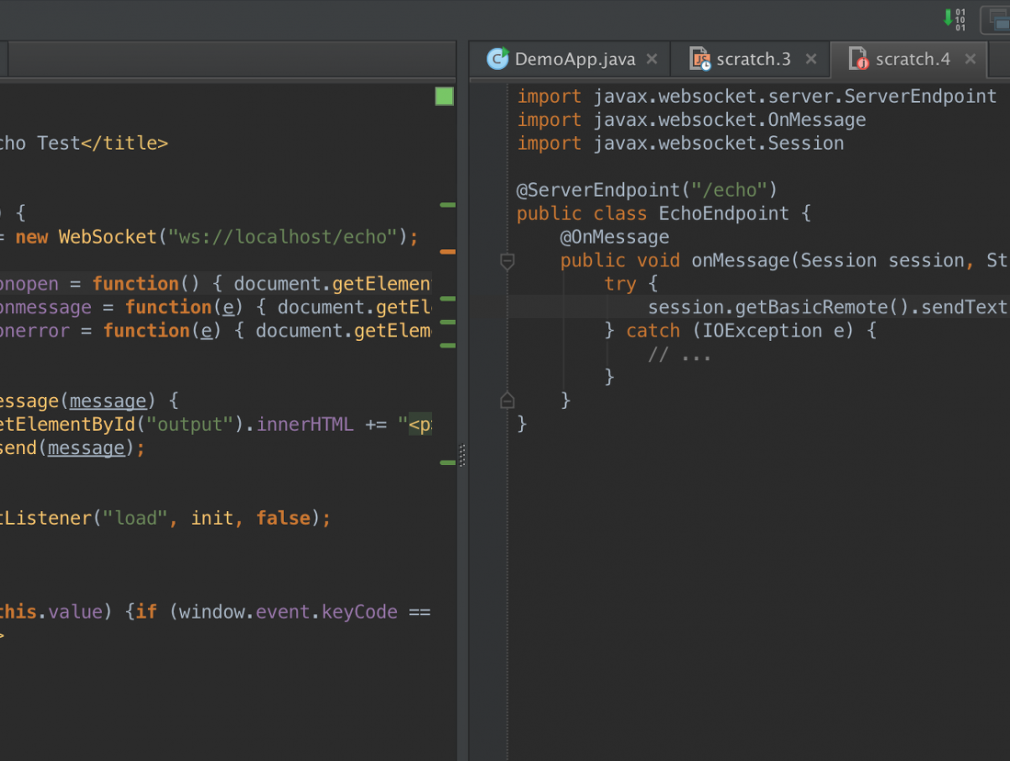Click the green inspection status square
This screenshot has width=1010, height=761.
[444, 97]
